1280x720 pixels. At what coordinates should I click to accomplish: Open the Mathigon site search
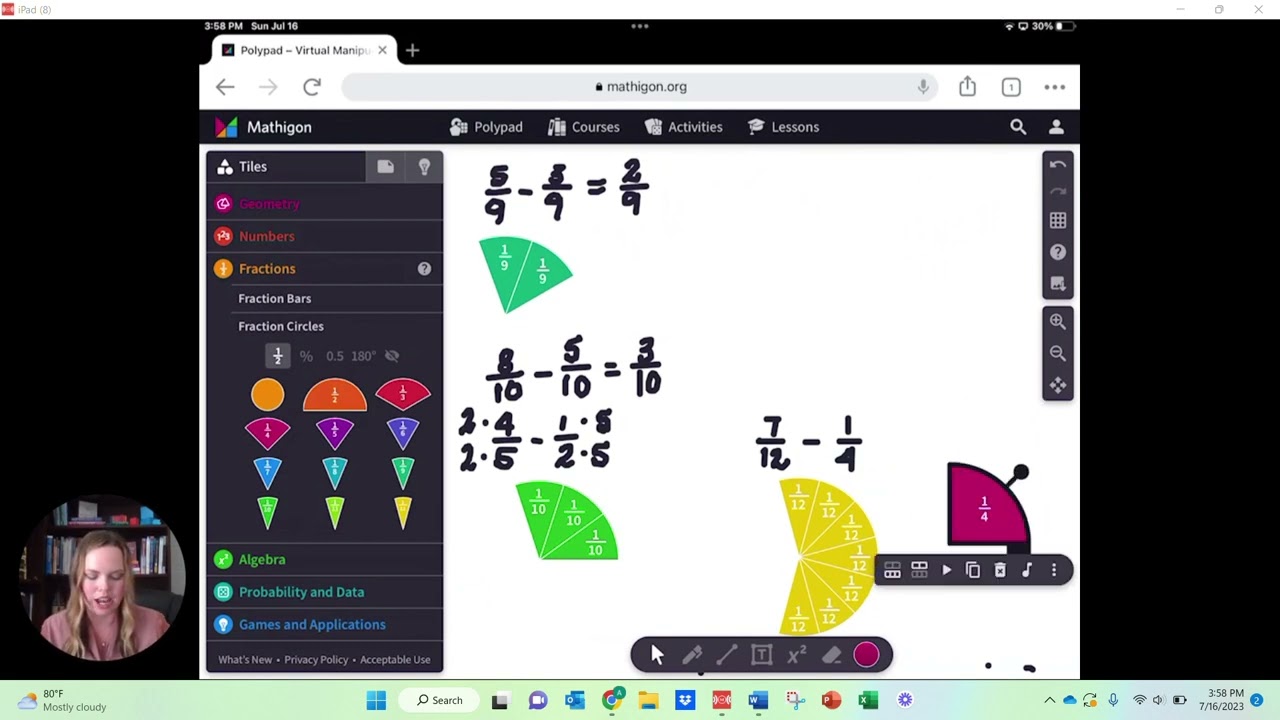coord(1018,127)
